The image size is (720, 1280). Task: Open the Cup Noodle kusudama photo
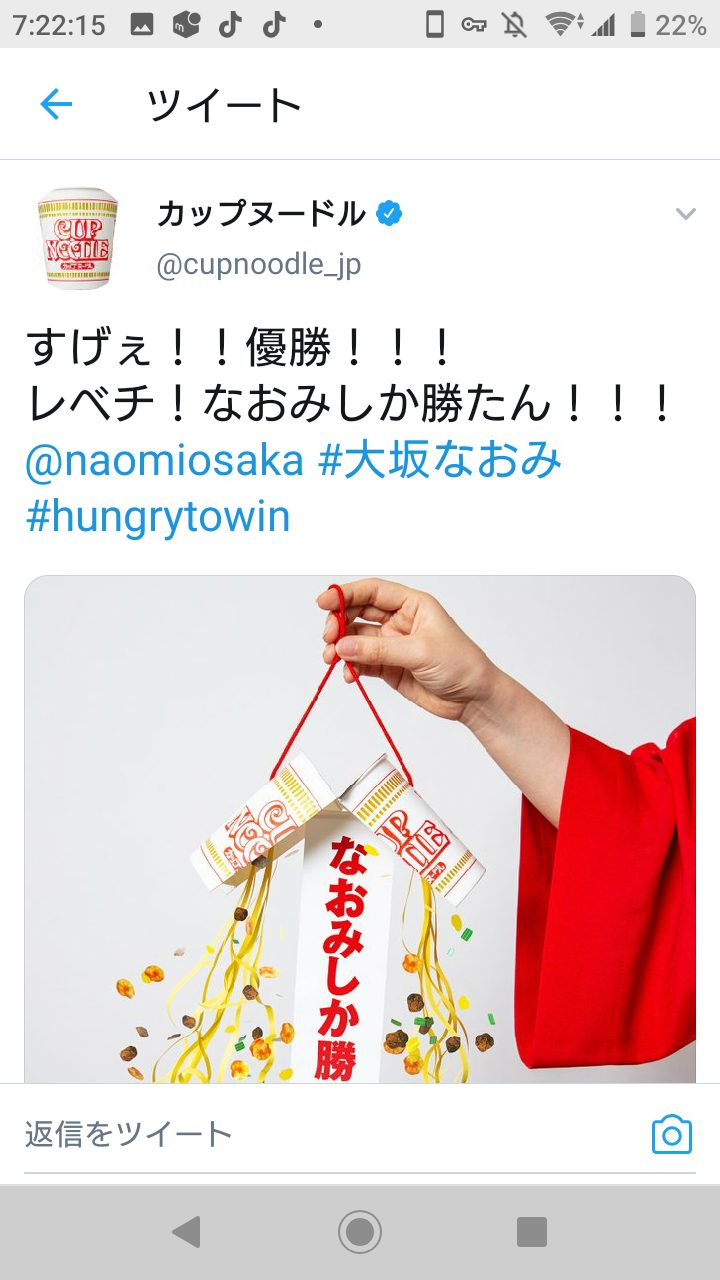[360, 829]
